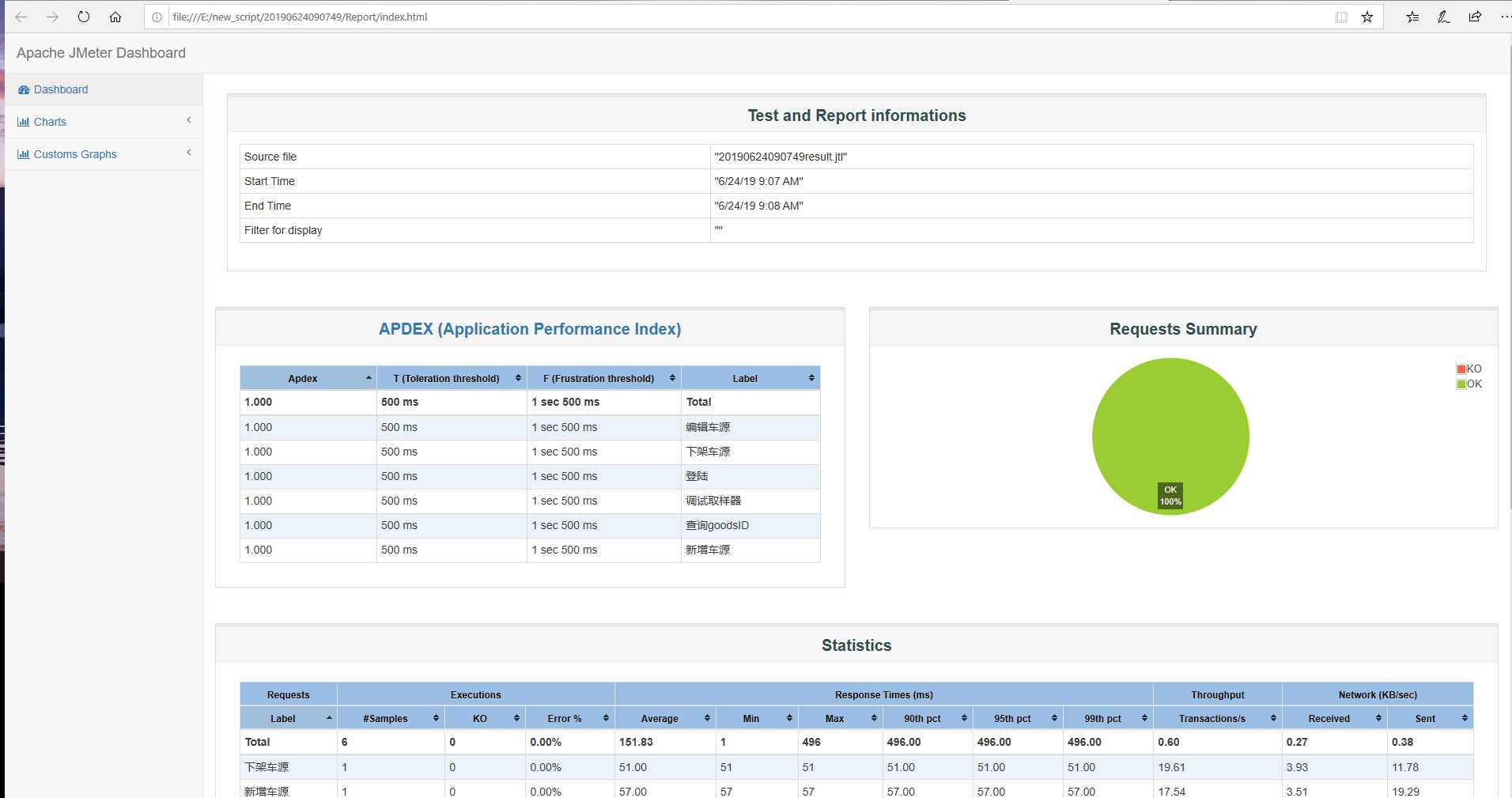
Task: Sort Statistics by Received column
Action: (1335, 718)
